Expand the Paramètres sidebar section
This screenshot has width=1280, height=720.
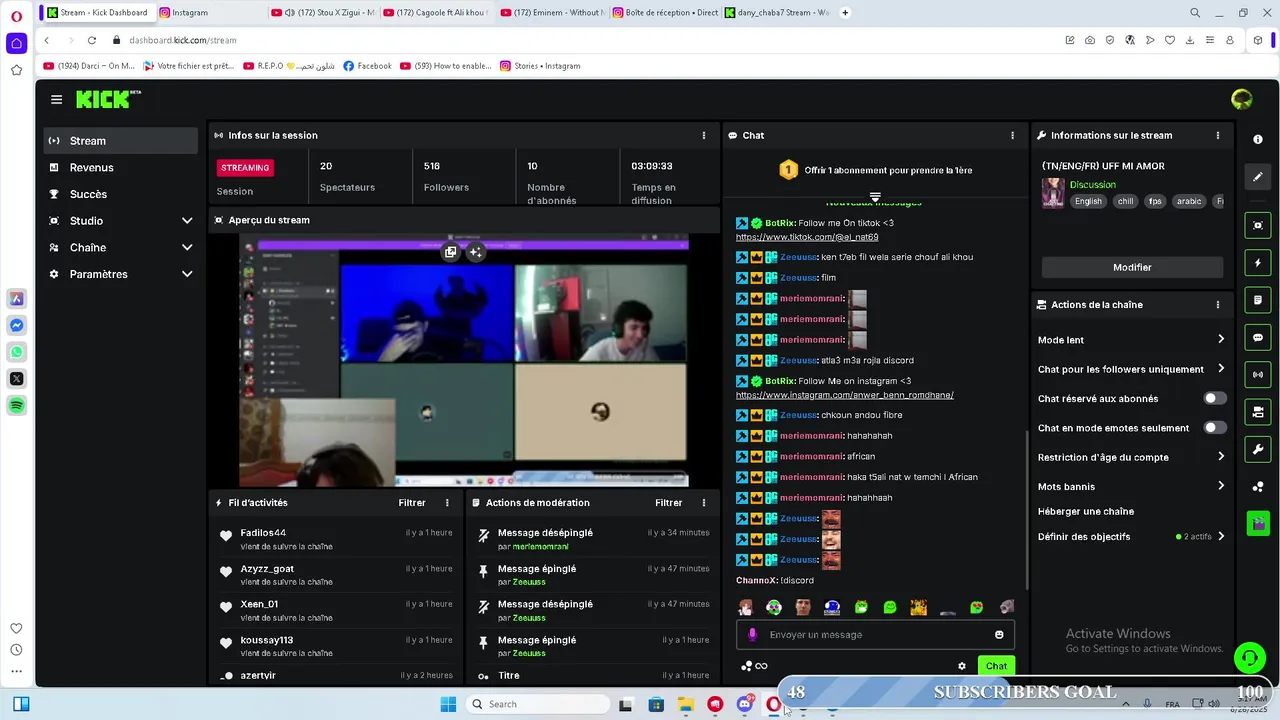point(187,274)
